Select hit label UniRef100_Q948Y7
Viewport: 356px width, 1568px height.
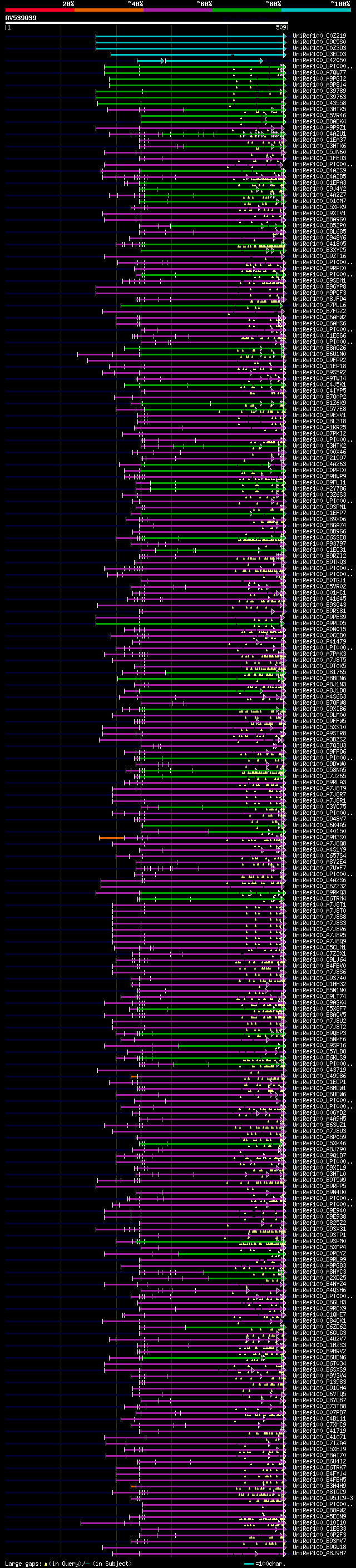coord(319,819)
